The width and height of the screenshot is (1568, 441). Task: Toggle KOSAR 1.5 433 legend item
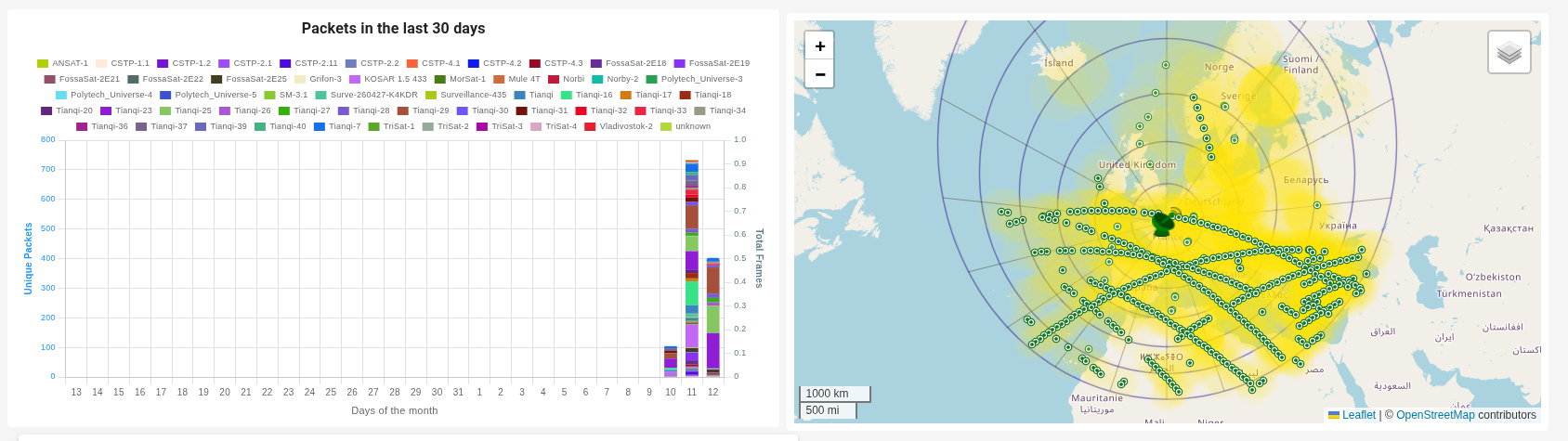click(388, 79)
